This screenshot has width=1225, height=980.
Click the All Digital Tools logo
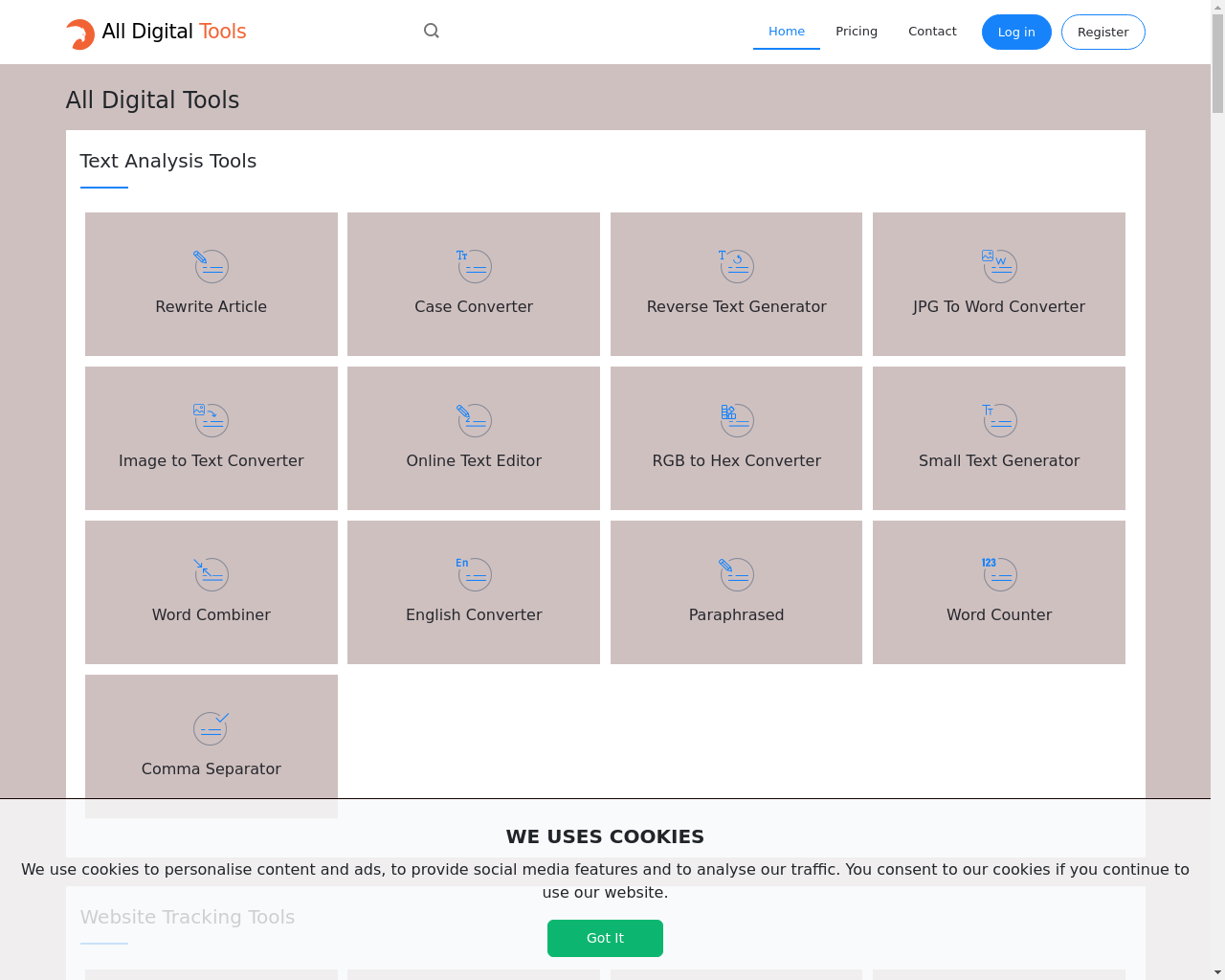(x=156, y=33)
